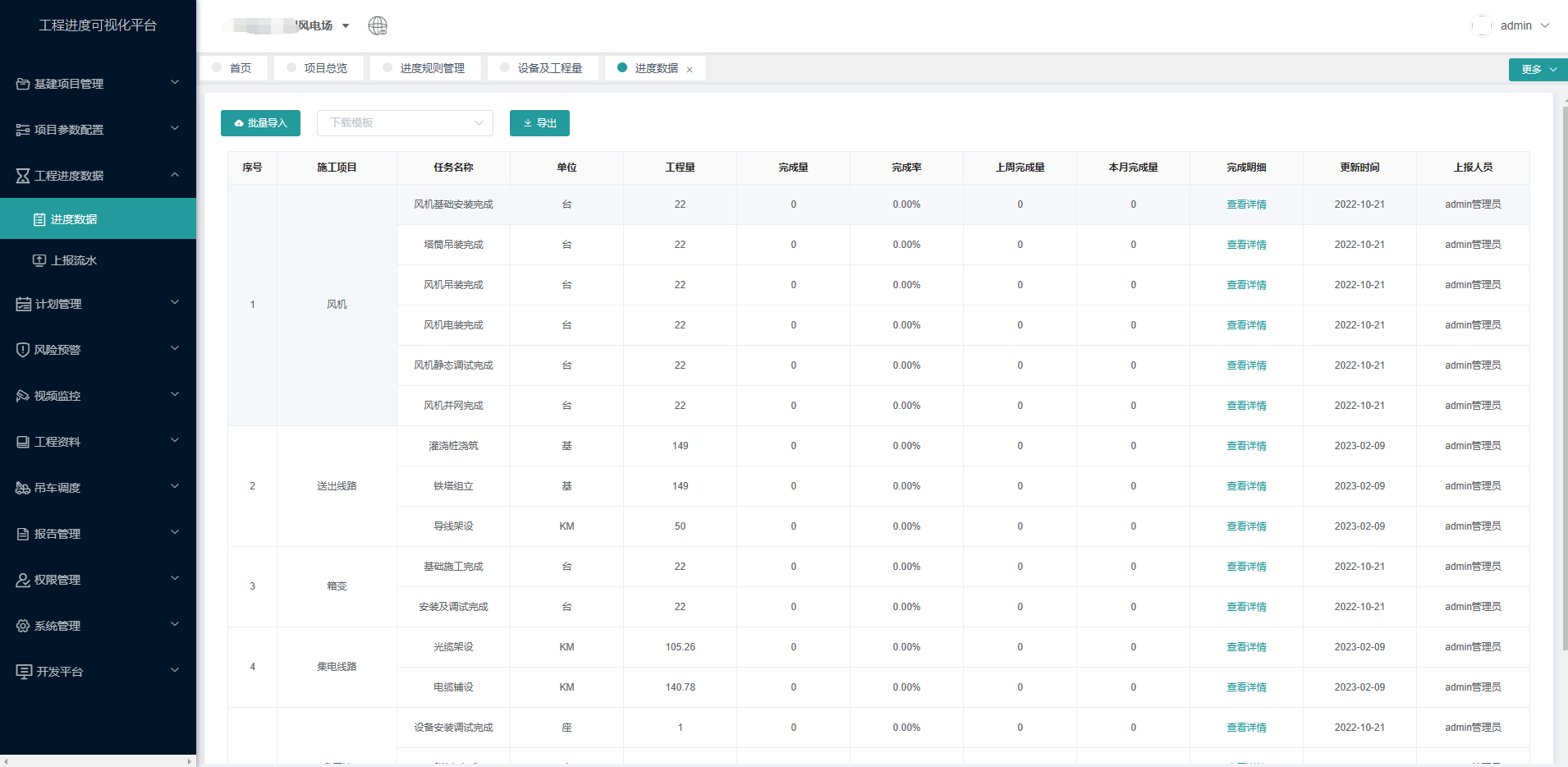
Task: Switch to the 进度规则管理 tab
Action: coord(425,68)
